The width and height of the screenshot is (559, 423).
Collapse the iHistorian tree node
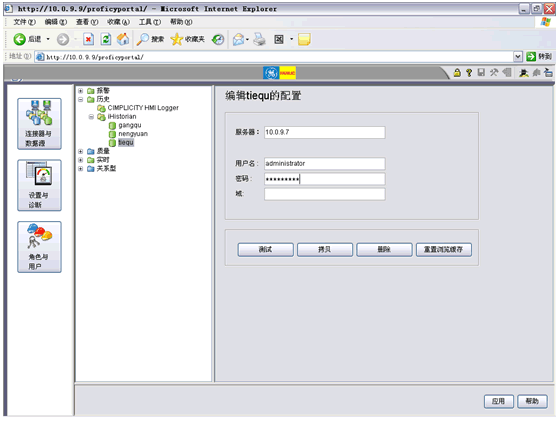(91, 117)
